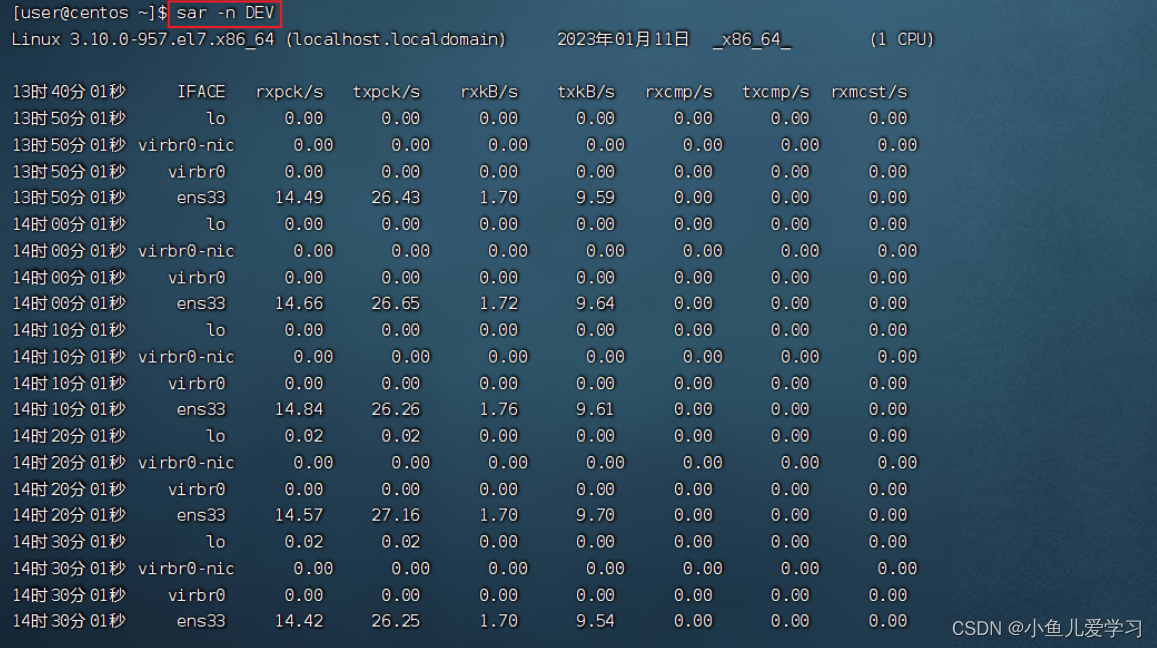The image size is (1157, 648).
Task: Click 'lo' in the 14时20分01秒 row
Action: (215, 436)
